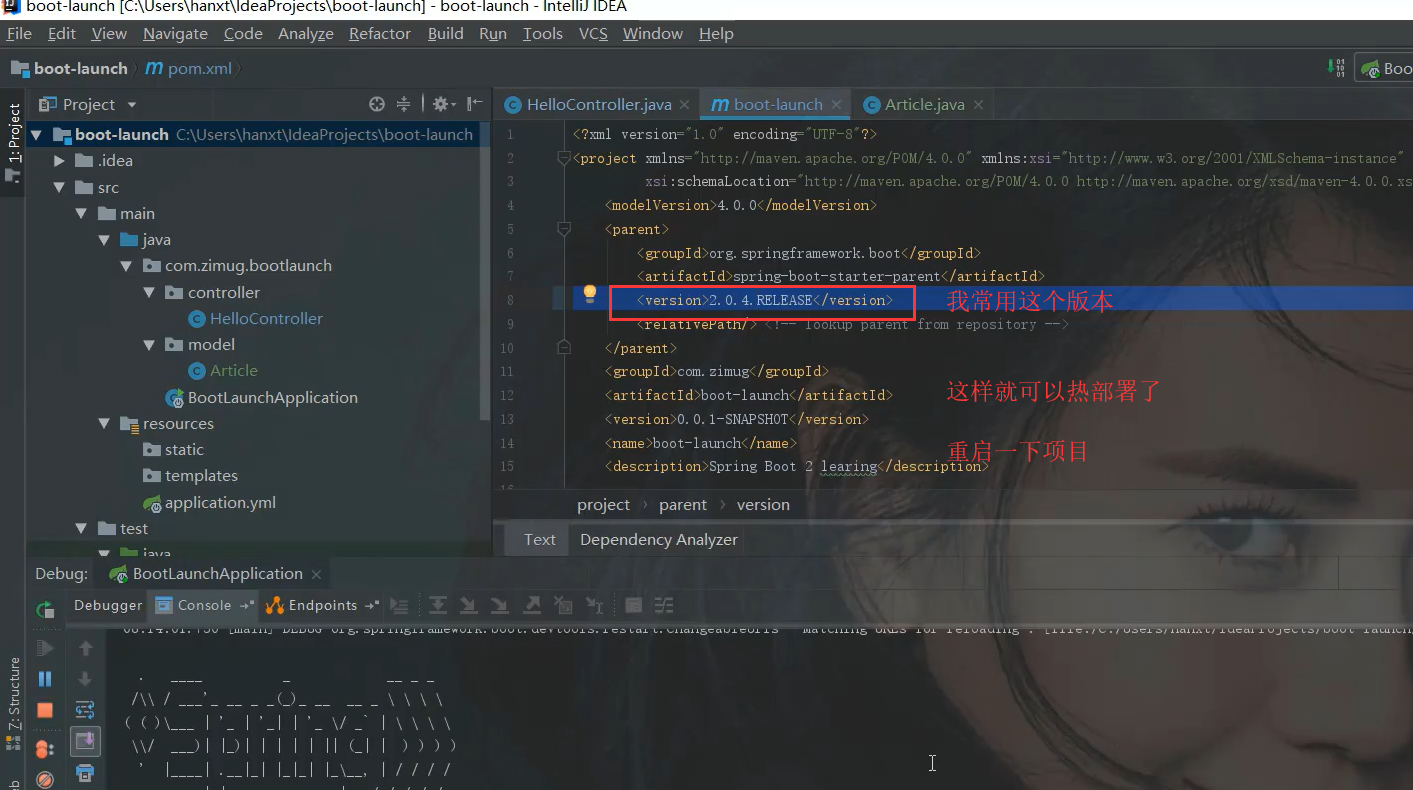
Task: Open the File menu
Action: tap(19, 33)
